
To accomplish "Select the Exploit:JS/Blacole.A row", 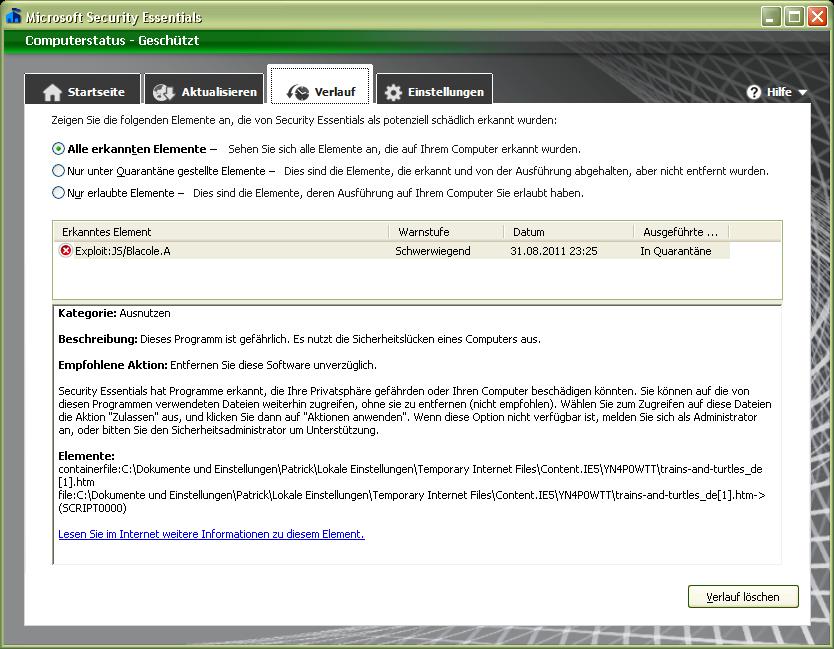I will click(x=392, y=251).
